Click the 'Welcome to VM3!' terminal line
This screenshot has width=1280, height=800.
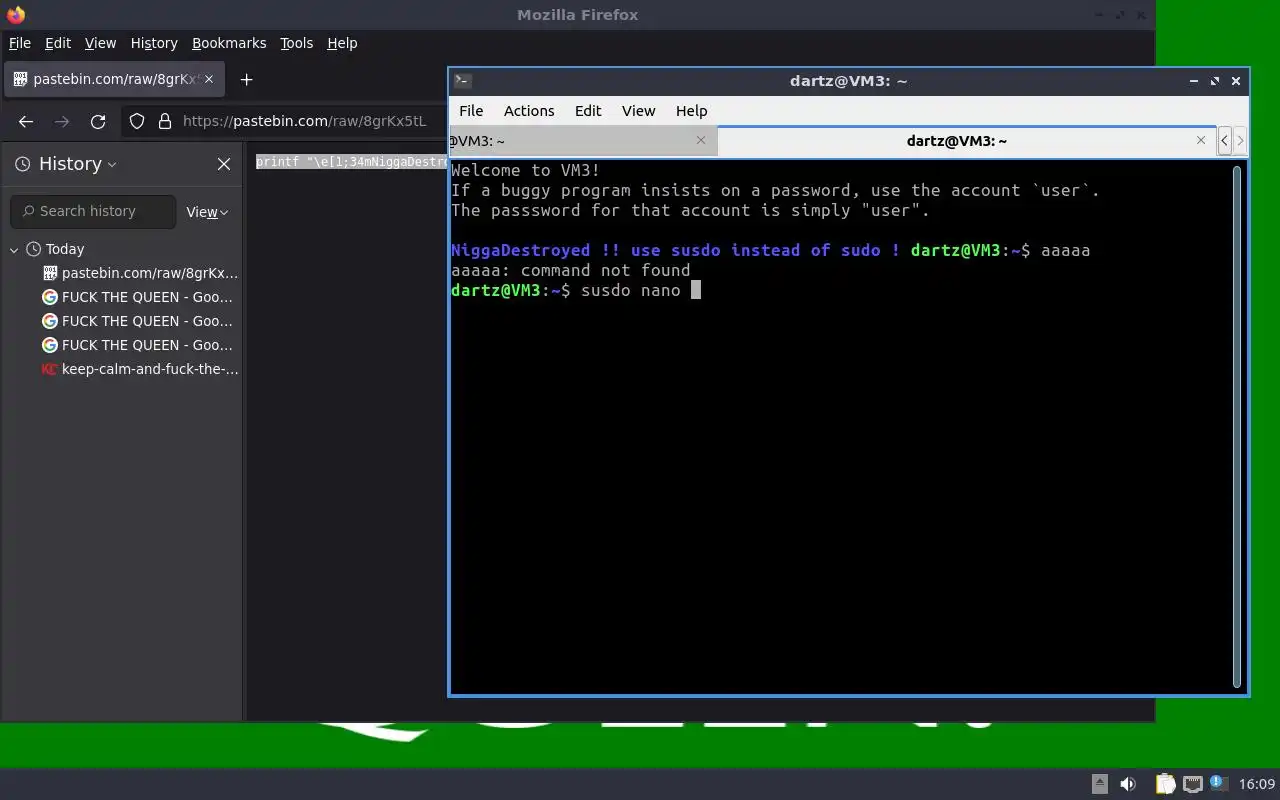pos(526,170)
